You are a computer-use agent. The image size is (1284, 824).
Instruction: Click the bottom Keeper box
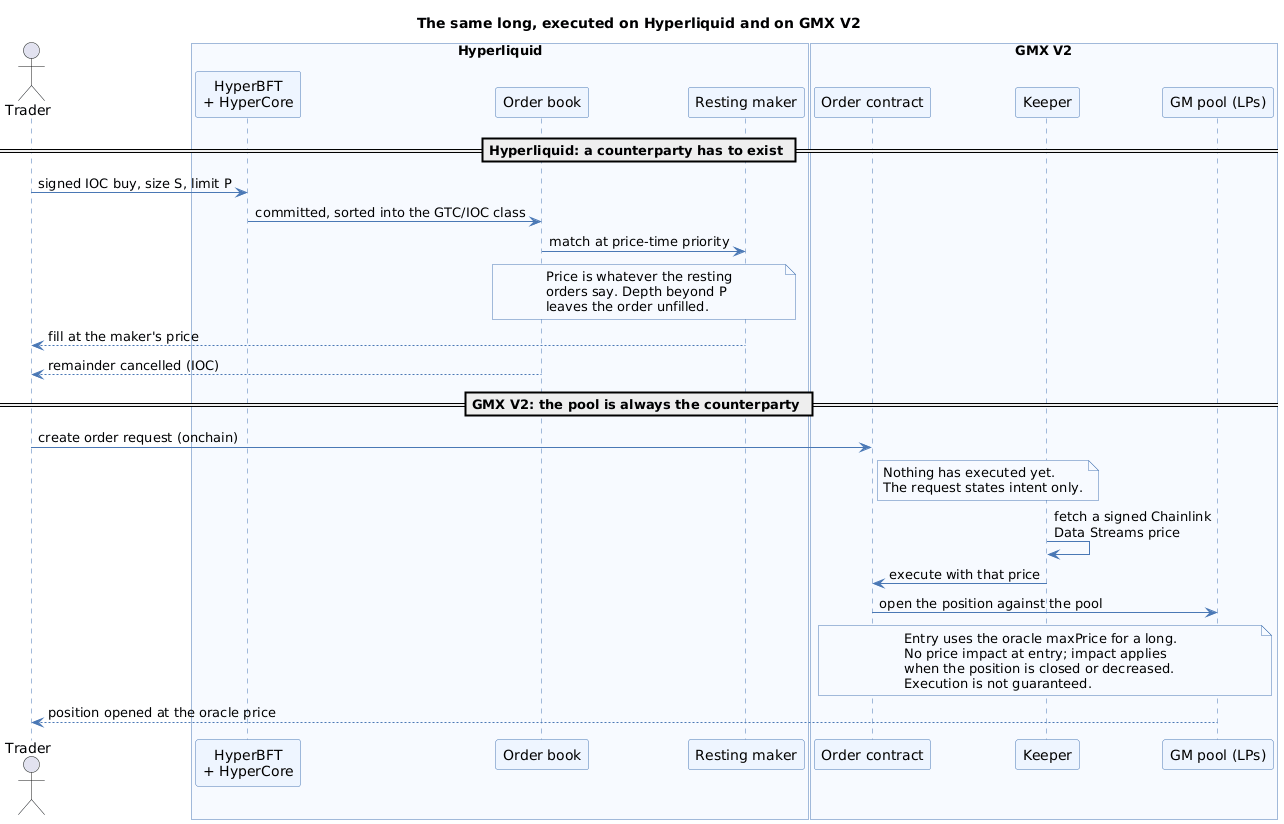tap(1047, 754)
